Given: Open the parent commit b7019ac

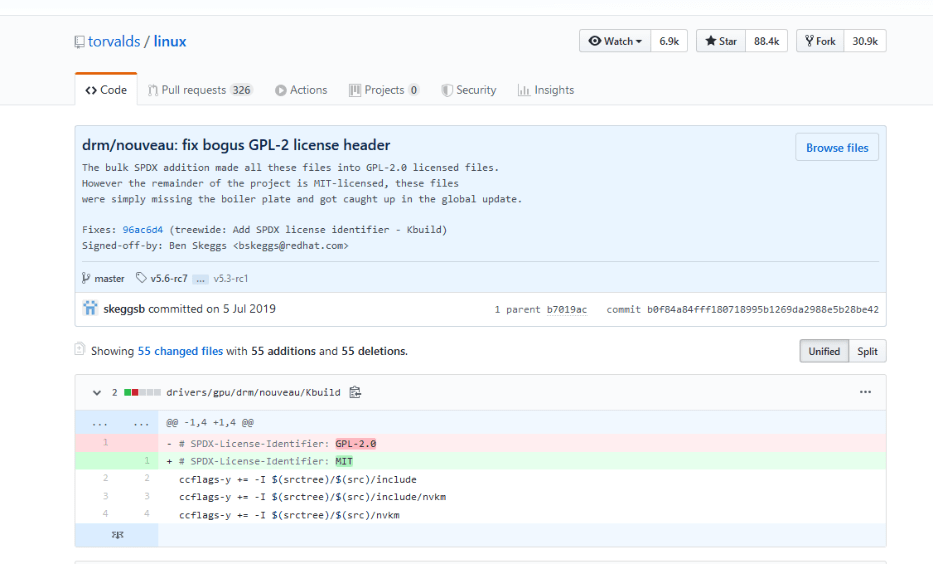Looking at the screenshot, I should pyautogui.click(x=566, y=309).
